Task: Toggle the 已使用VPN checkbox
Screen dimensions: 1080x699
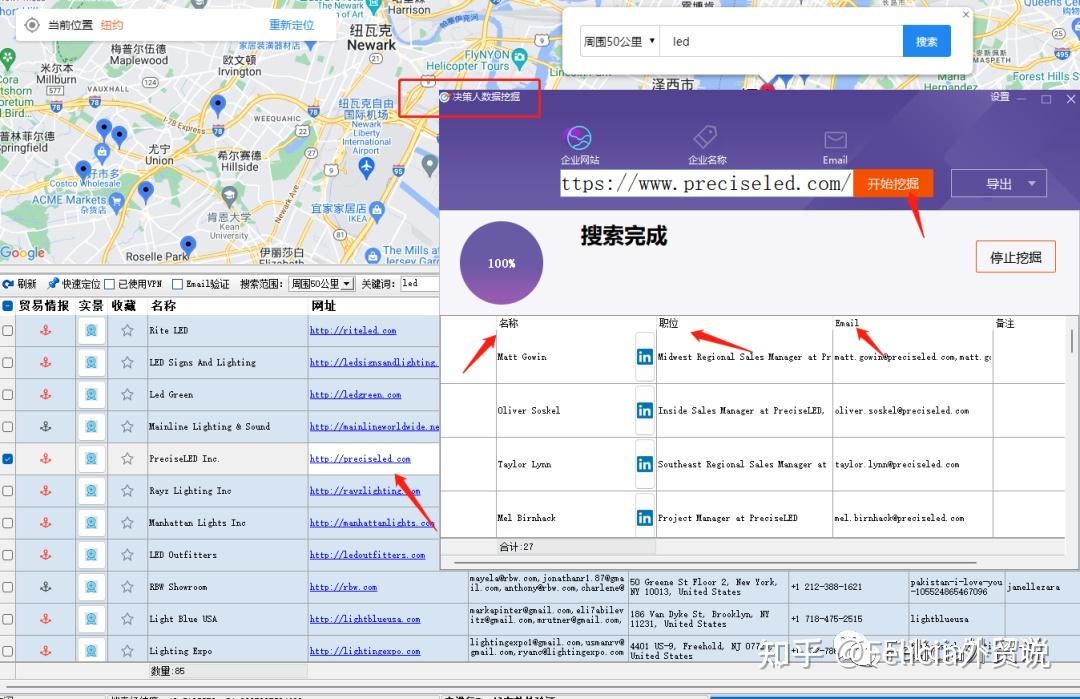Action: click(x=110, y=284)
